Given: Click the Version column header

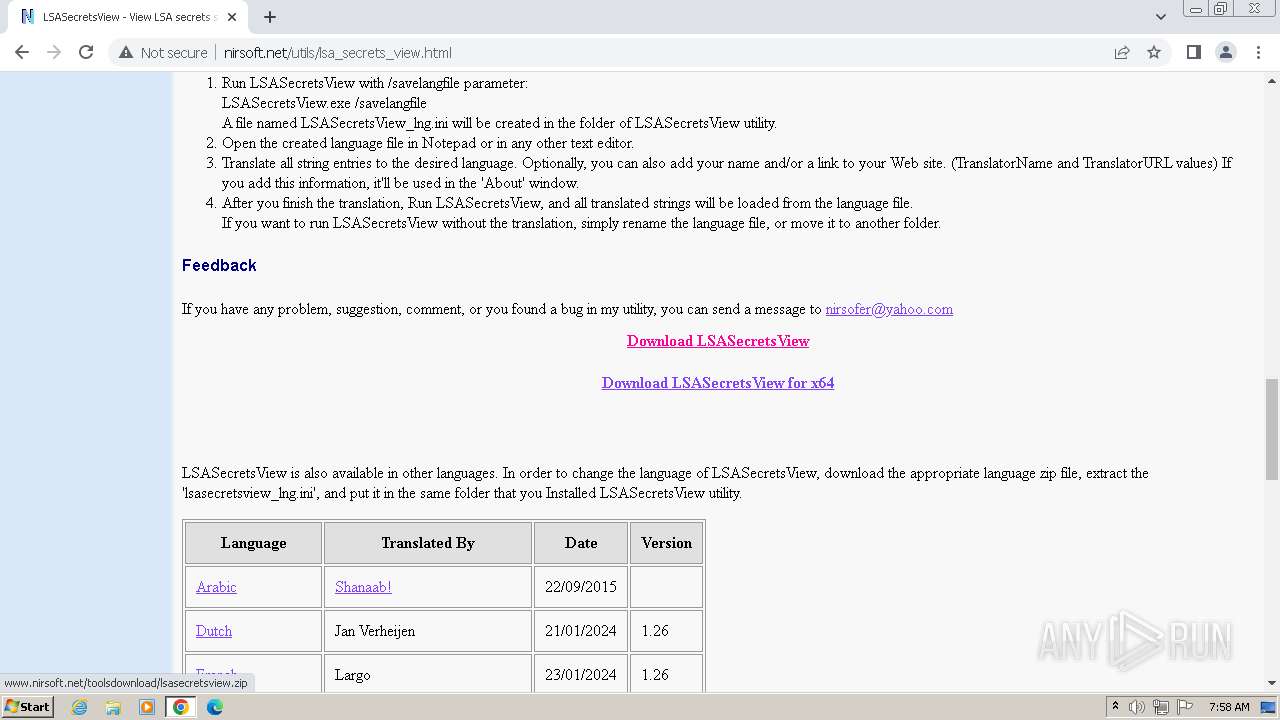Looking at the screenshot, I should [667, 543].
